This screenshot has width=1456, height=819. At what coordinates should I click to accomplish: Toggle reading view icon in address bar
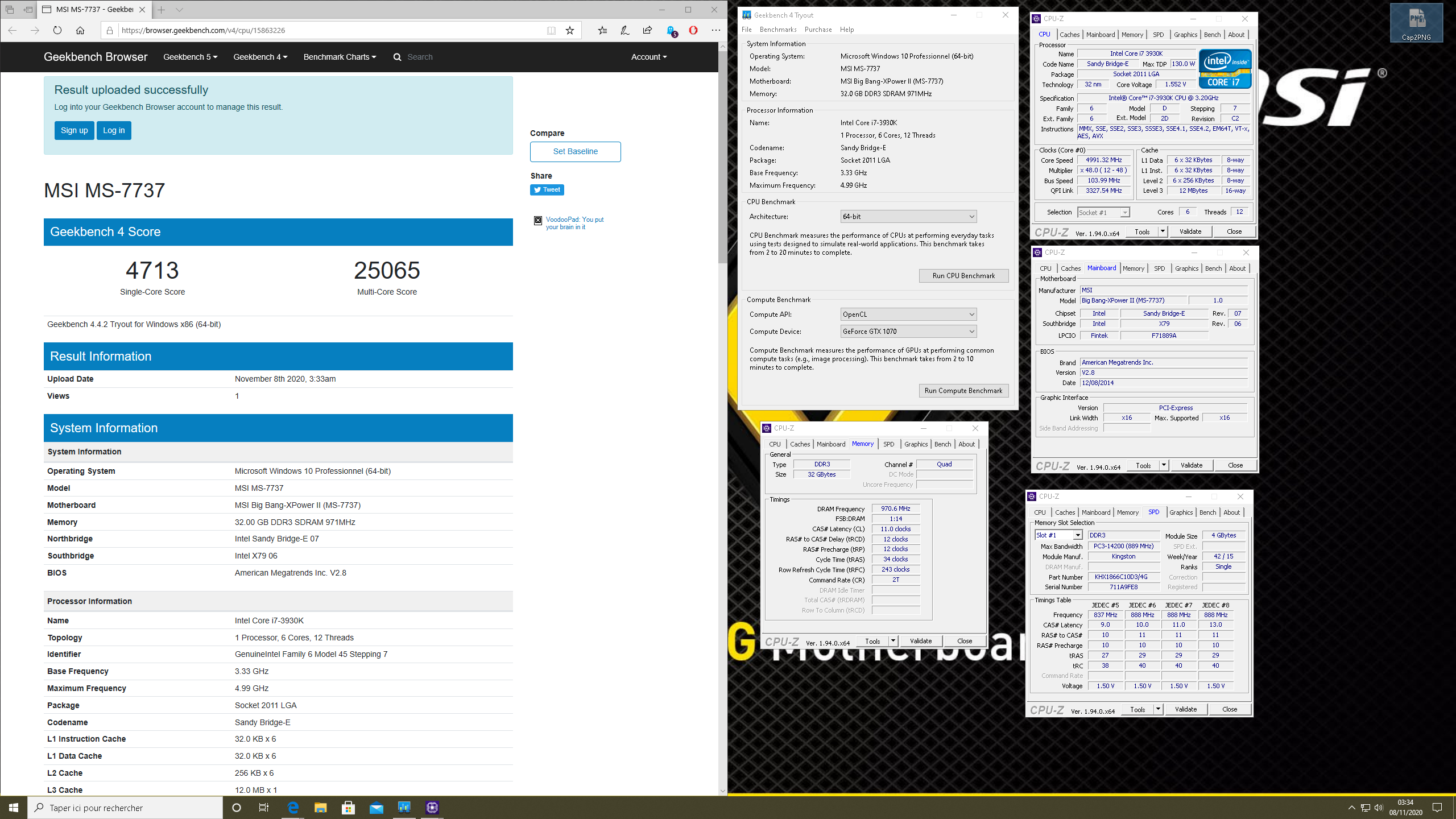pyautogui.click(x=551, y=30)
